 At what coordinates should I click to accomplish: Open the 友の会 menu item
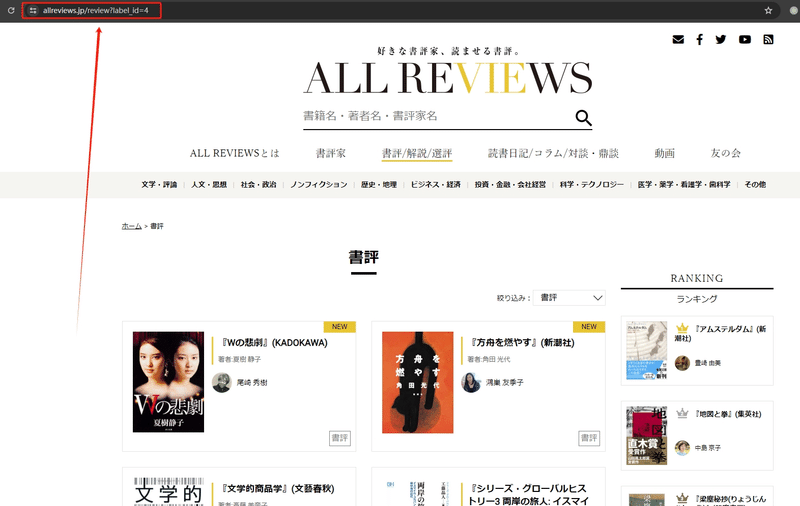click(x=726, y=153)
